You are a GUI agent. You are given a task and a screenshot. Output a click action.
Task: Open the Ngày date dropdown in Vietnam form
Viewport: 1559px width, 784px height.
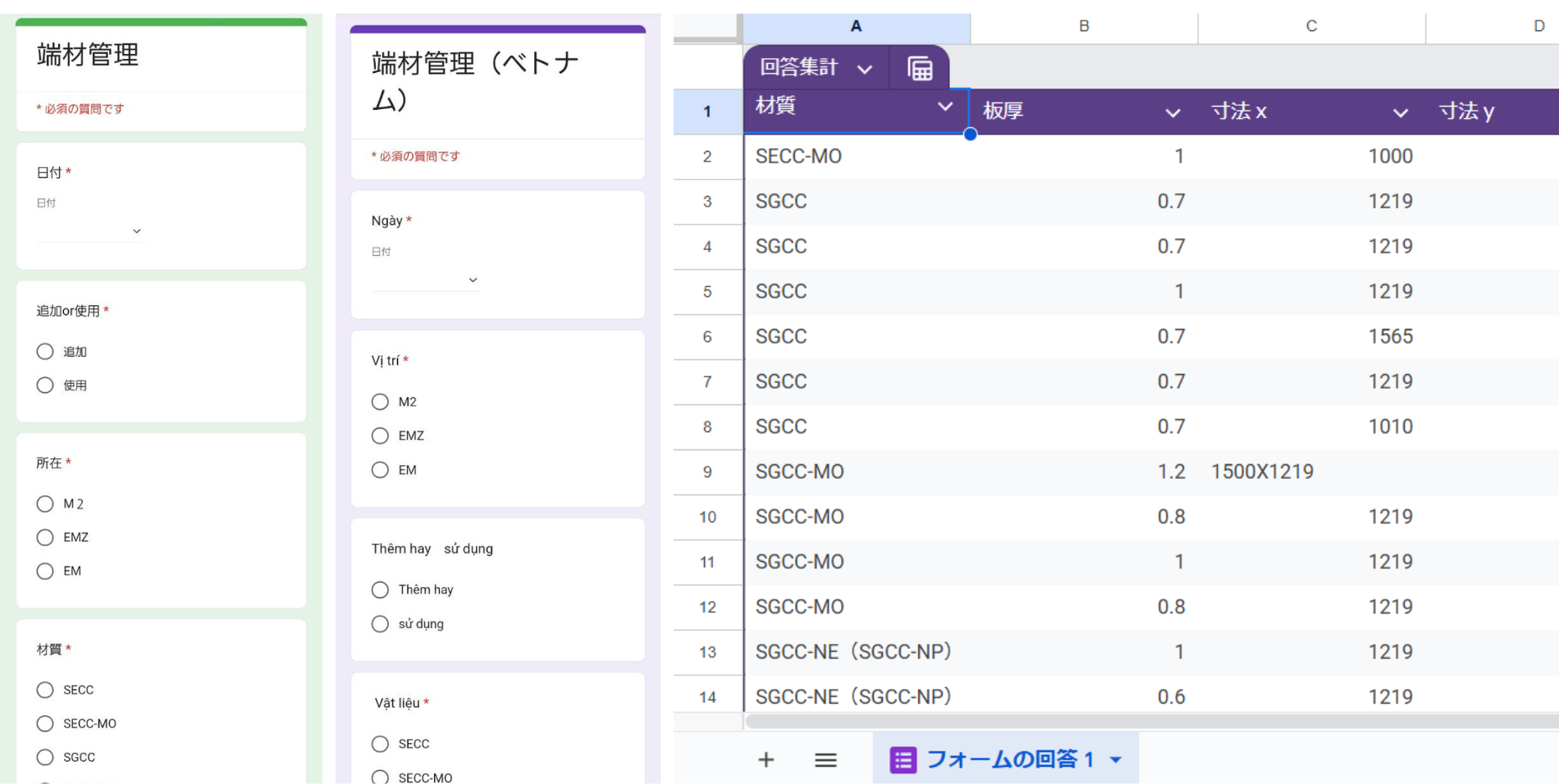[x=425, y=280]
